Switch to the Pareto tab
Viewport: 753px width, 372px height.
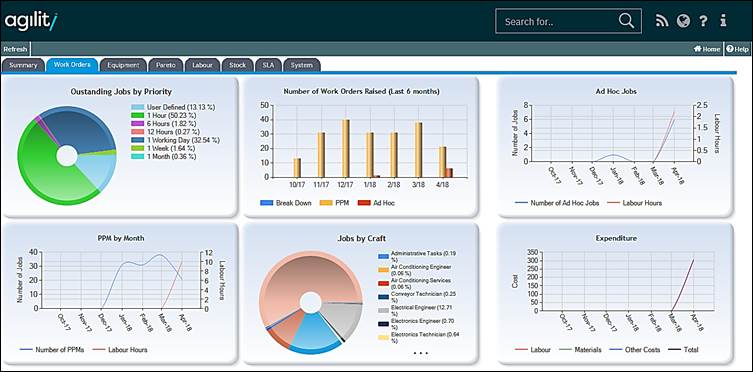165,65
